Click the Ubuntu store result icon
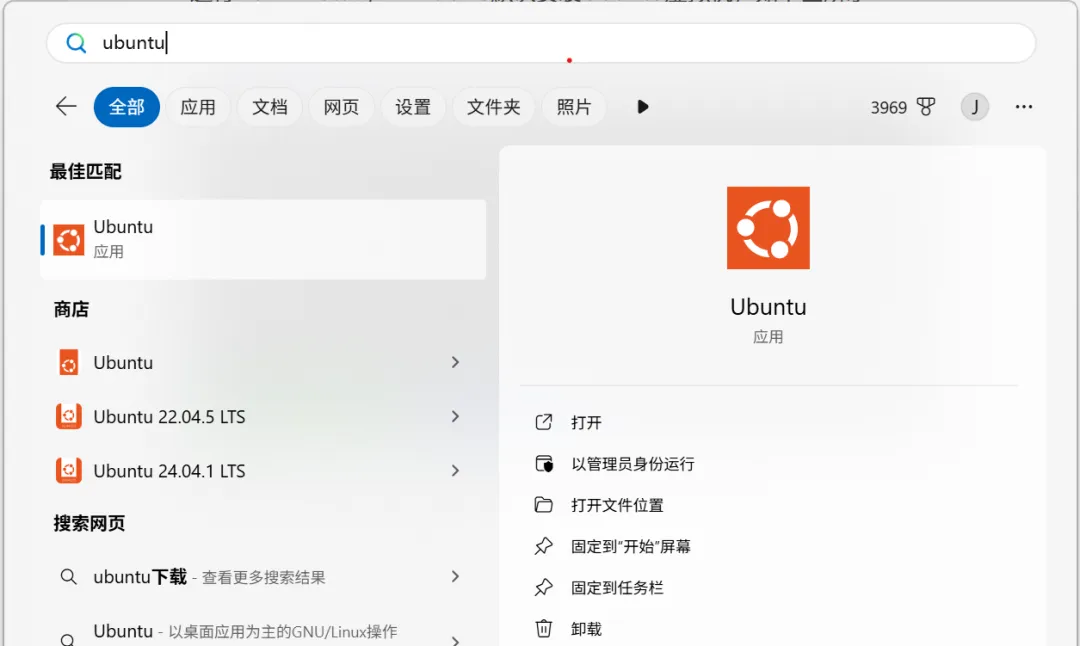This screenshot has height=646, width=1080. (69, 362)
